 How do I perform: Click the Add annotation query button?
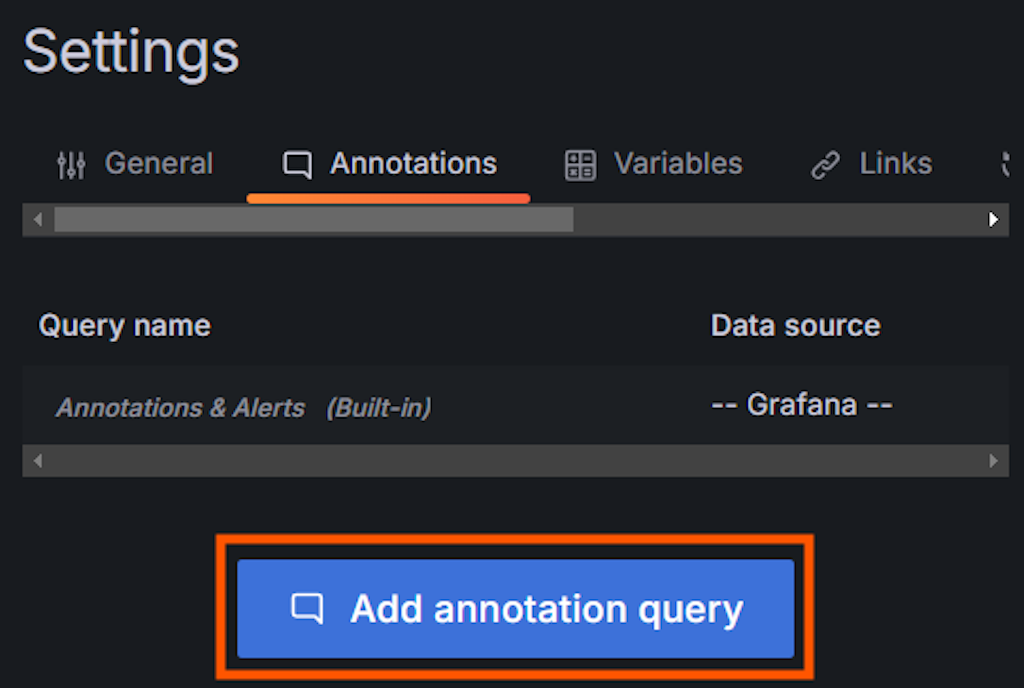coord(516,608)
